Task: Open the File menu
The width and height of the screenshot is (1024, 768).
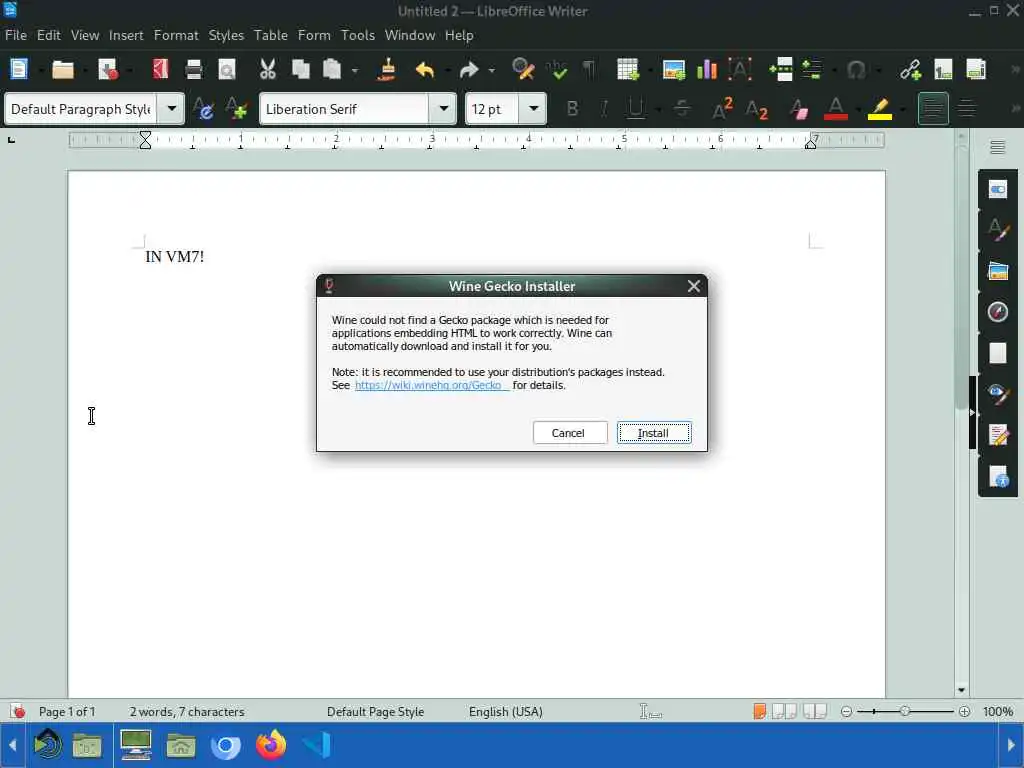Action: pyautogui.click(x=16, y=35)
